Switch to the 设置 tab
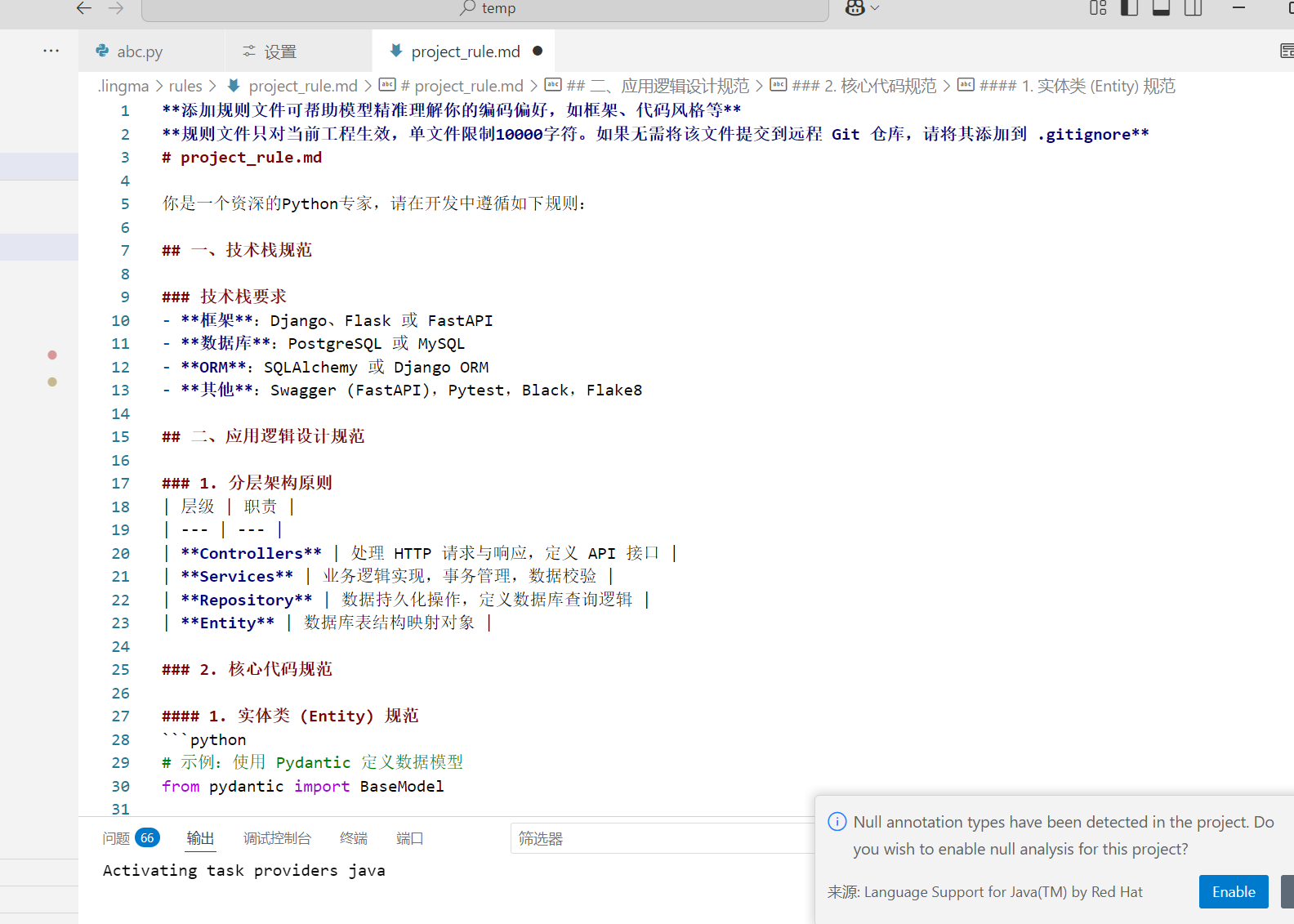 click(x=280, y=51)
